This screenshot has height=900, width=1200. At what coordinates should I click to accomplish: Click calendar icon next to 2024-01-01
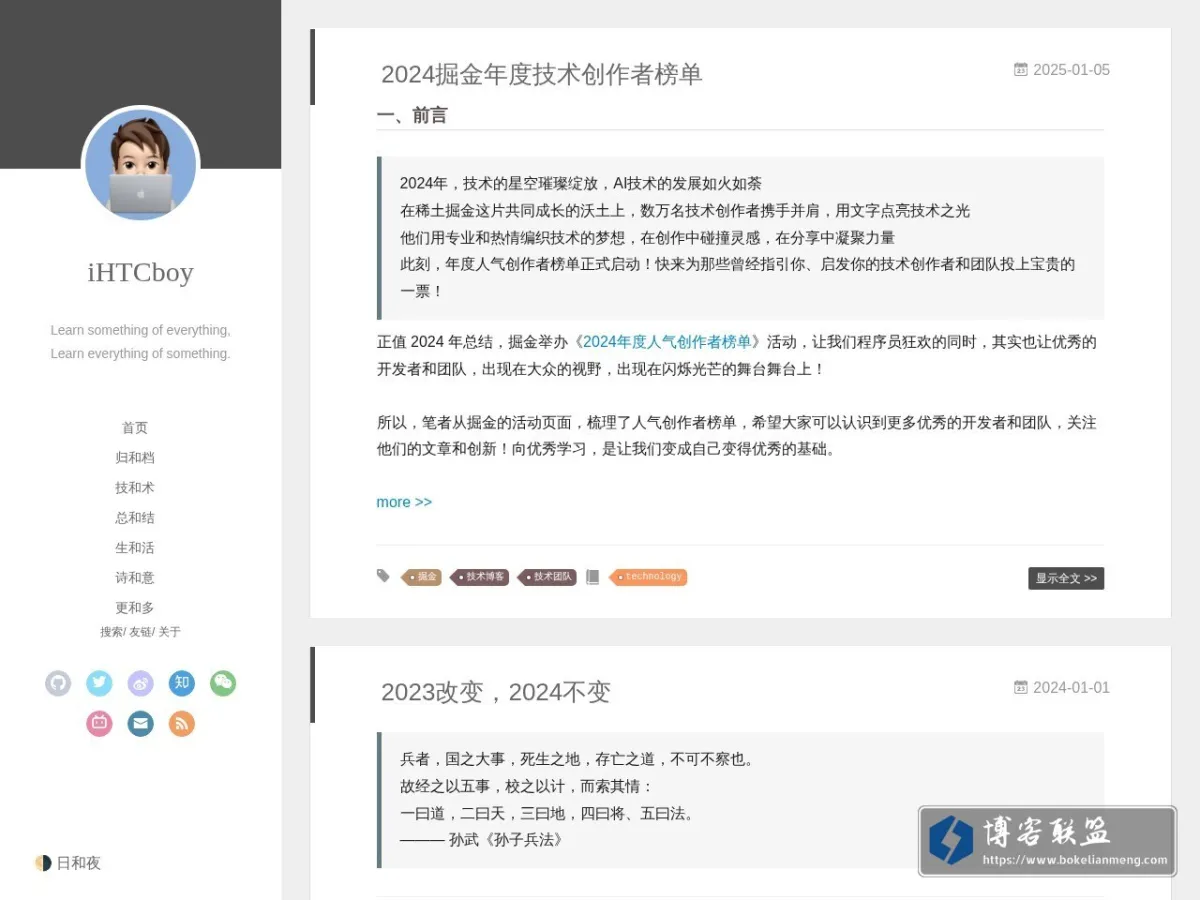click(x=1020, y=688)
